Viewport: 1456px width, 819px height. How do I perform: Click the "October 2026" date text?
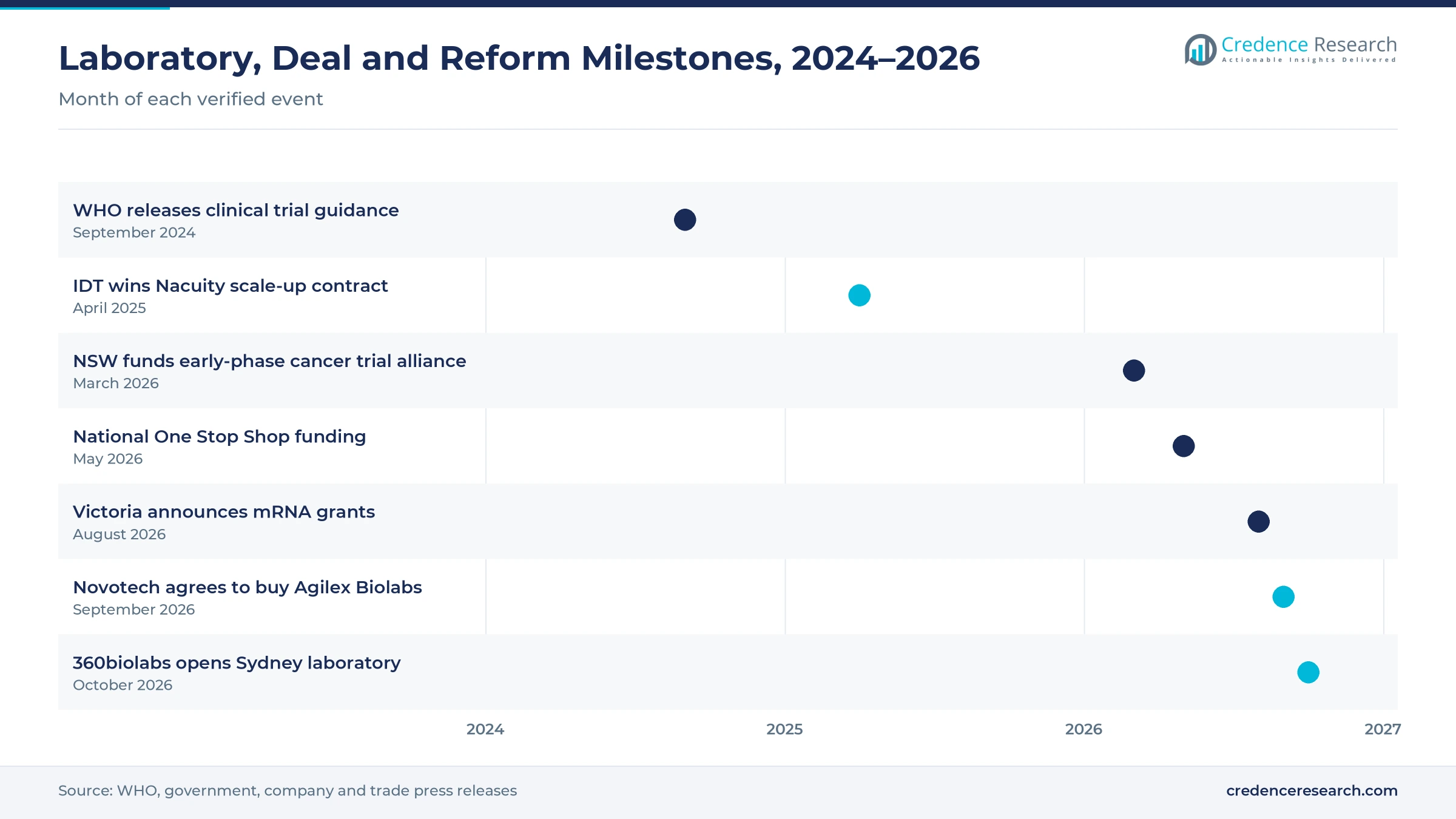[x=123, y=685]
